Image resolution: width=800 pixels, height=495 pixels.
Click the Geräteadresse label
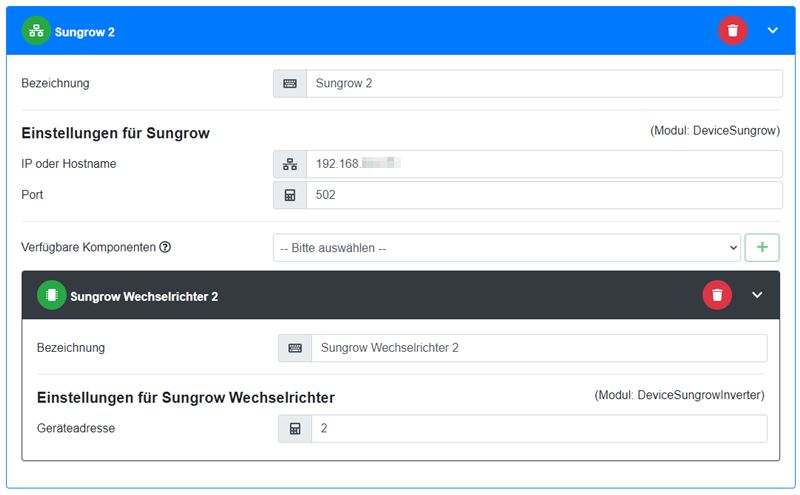tap(76, 428)
